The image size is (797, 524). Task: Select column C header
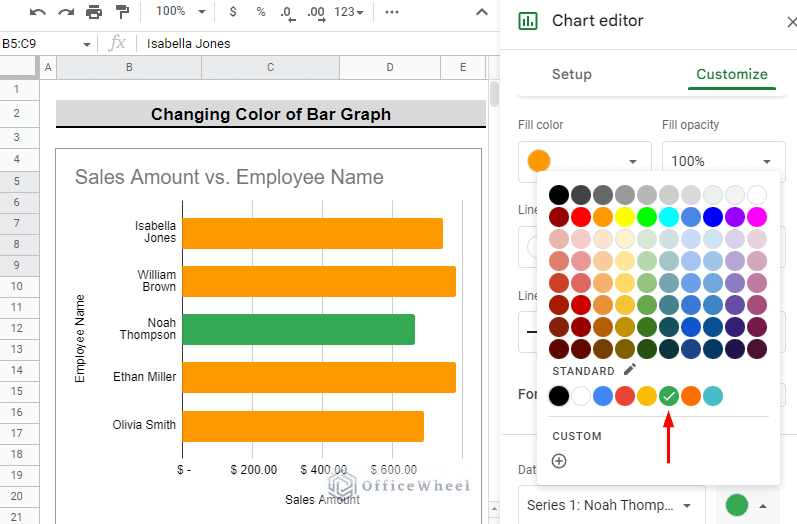270,67
